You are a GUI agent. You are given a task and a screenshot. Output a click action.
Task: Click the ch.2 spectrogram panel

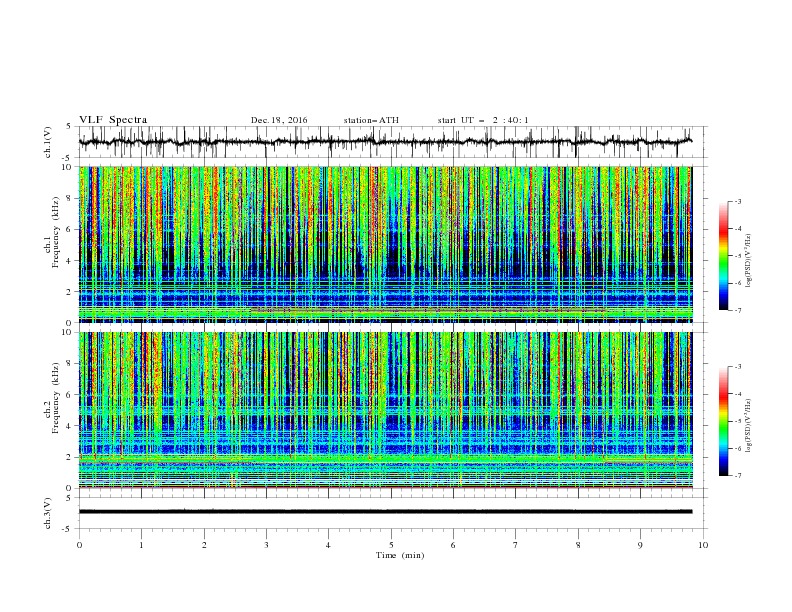tap(386, 410)
